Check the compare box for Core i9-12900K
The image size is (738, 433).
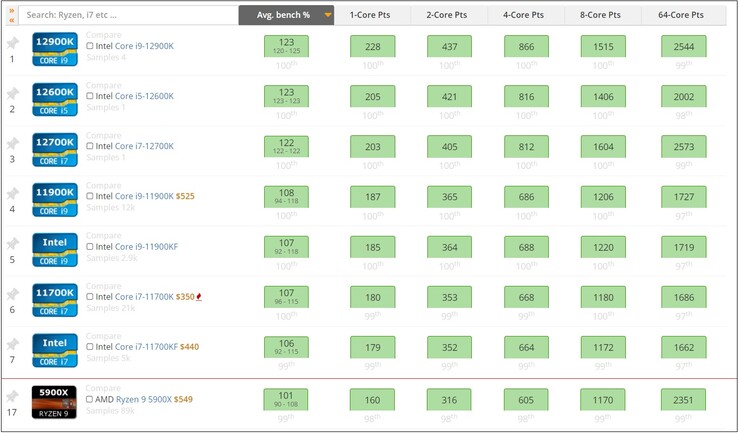[90, 46]
